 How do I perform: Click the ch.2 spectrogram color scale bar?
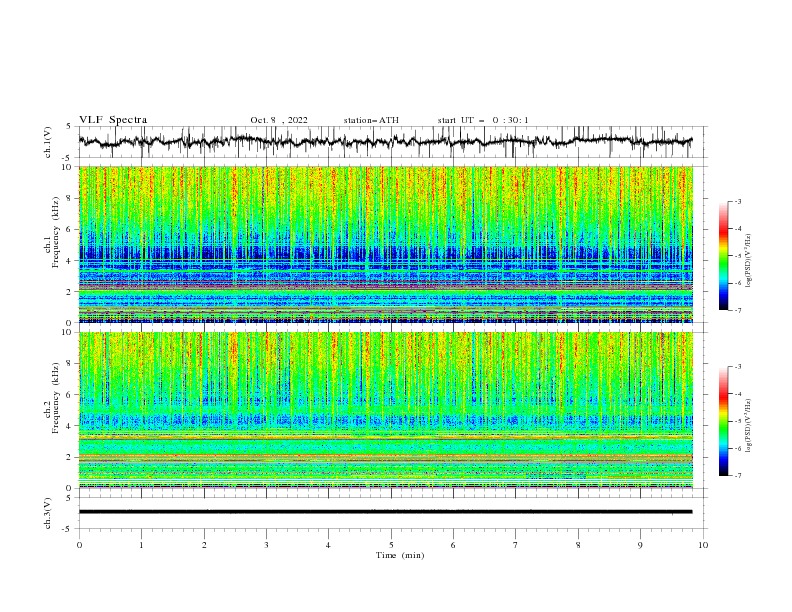point(723,421)
